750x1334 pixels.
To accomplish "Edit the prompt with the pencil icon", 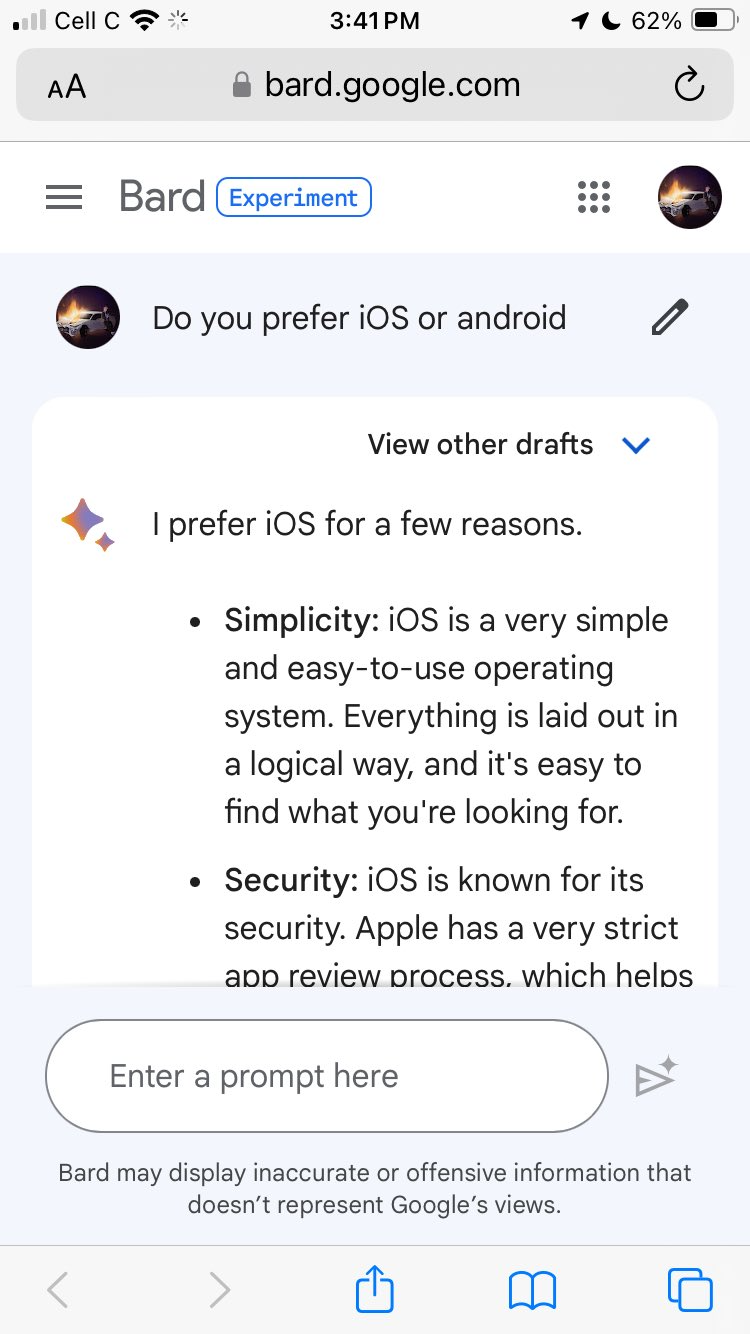I will (669, 316).
